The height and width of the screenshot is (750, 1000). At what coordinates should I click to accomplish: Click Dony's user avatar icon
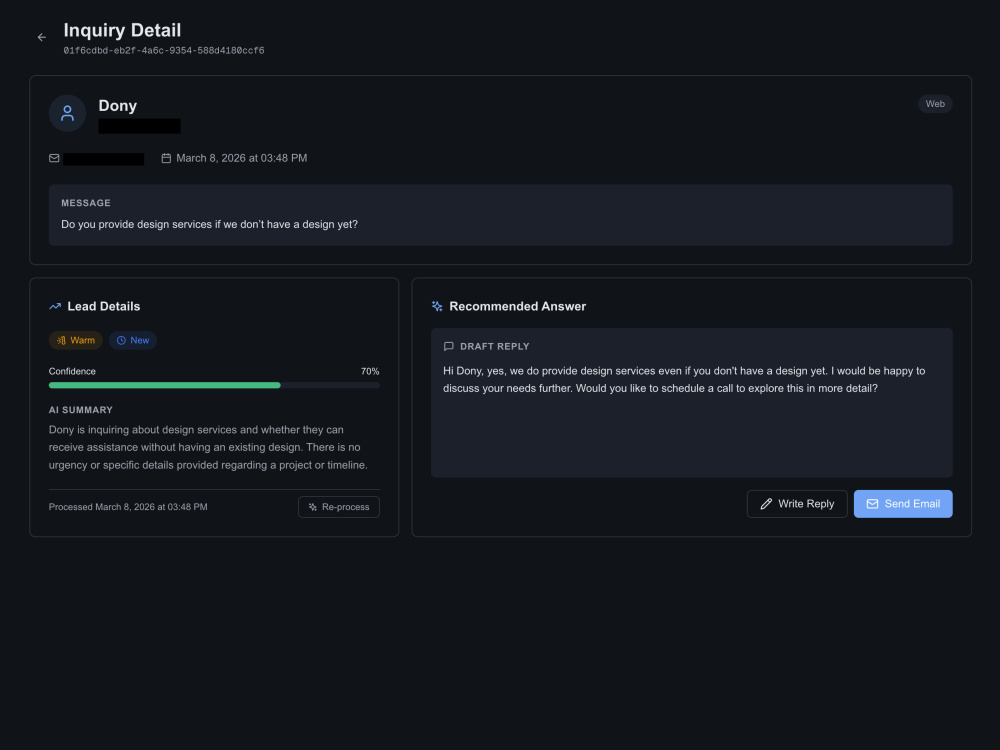[x=68, y=114]
